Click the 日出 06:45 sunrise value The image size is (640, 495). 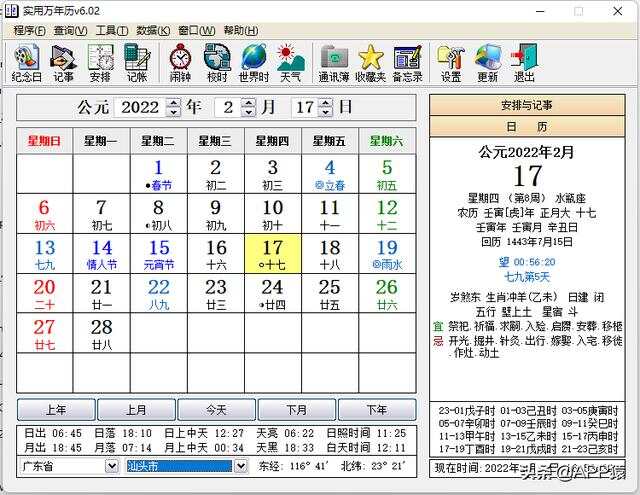(x=53, y=433)
